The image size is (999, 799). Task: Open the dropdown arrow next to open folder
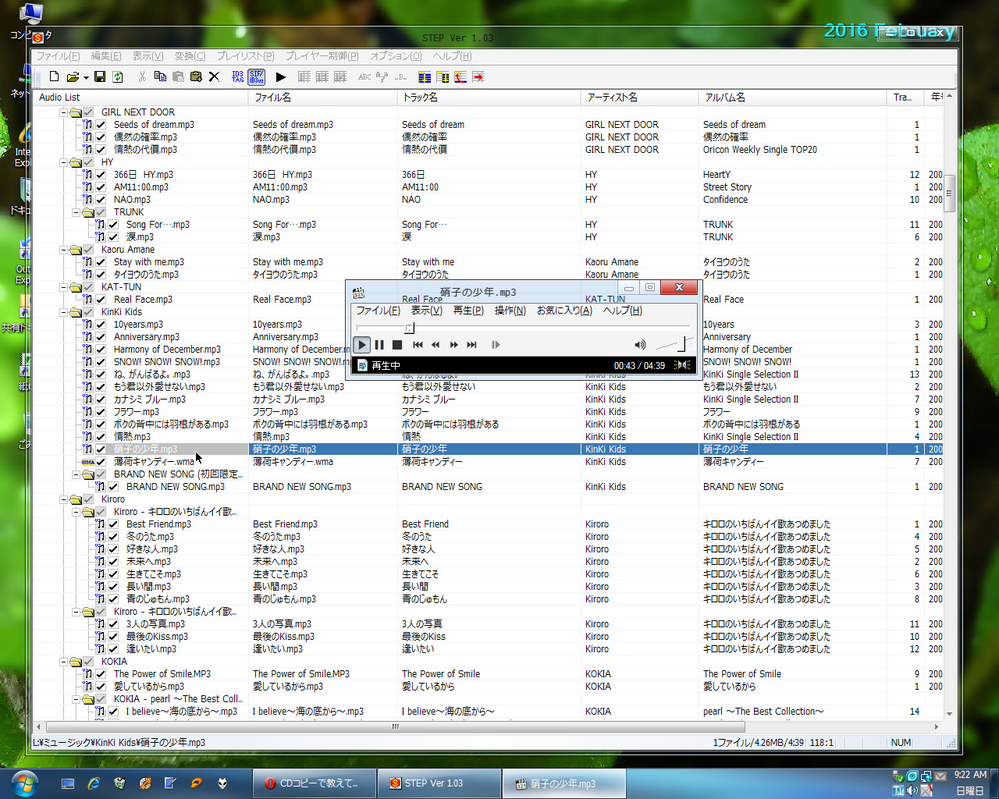(85, 78)
